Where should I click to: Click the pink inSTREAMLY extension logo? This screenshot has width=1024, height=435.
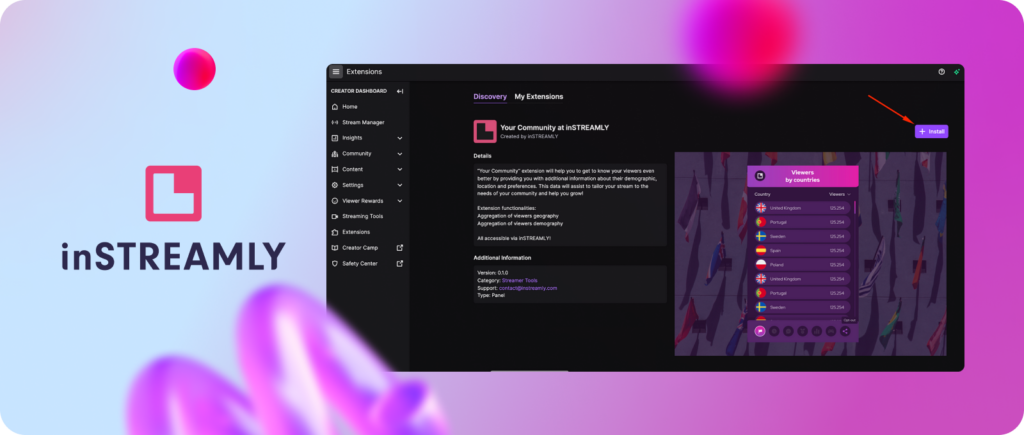click(x=485, y=131)
